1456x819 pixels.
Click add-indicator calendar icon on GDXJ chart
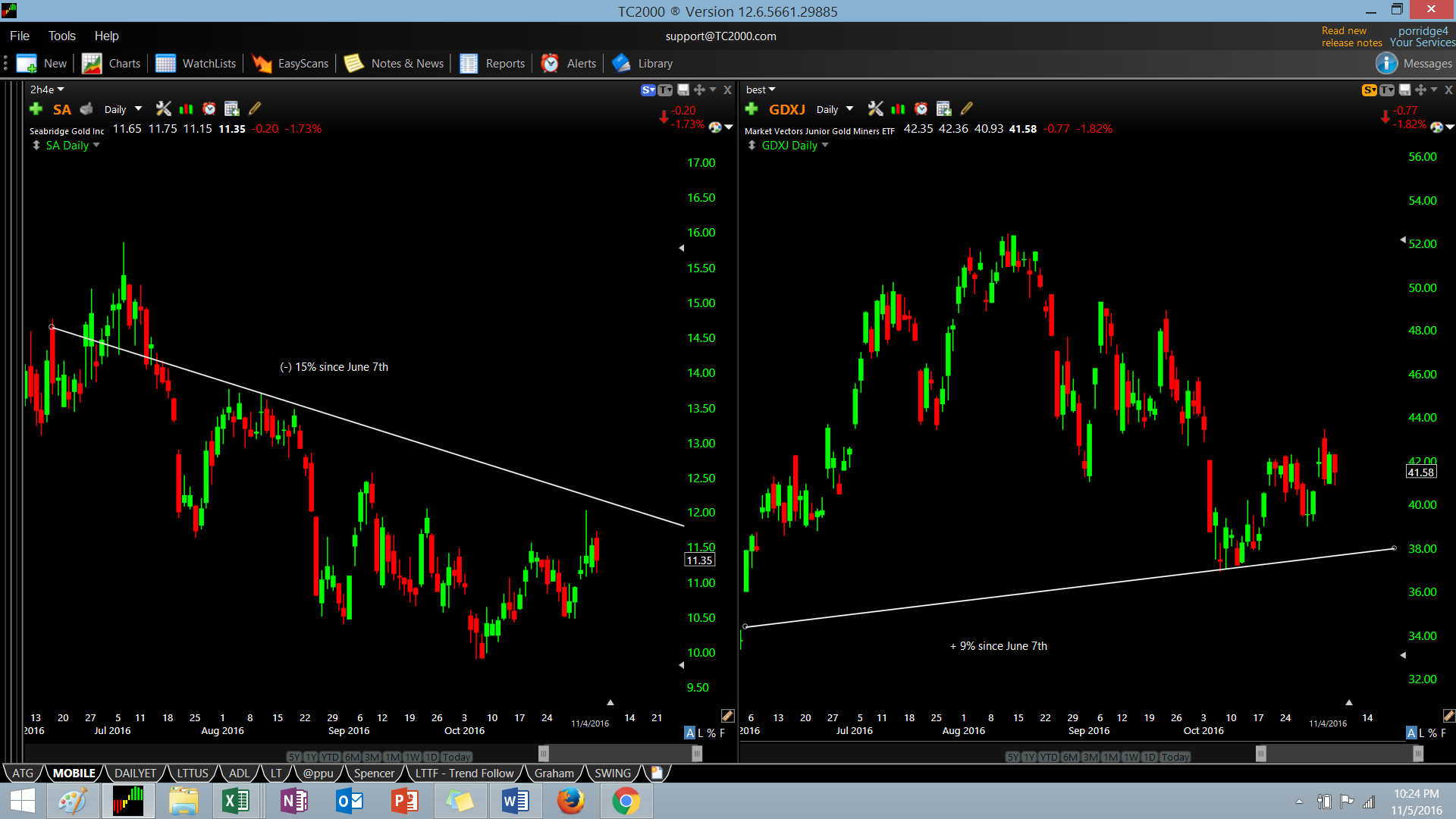(944, 109)
